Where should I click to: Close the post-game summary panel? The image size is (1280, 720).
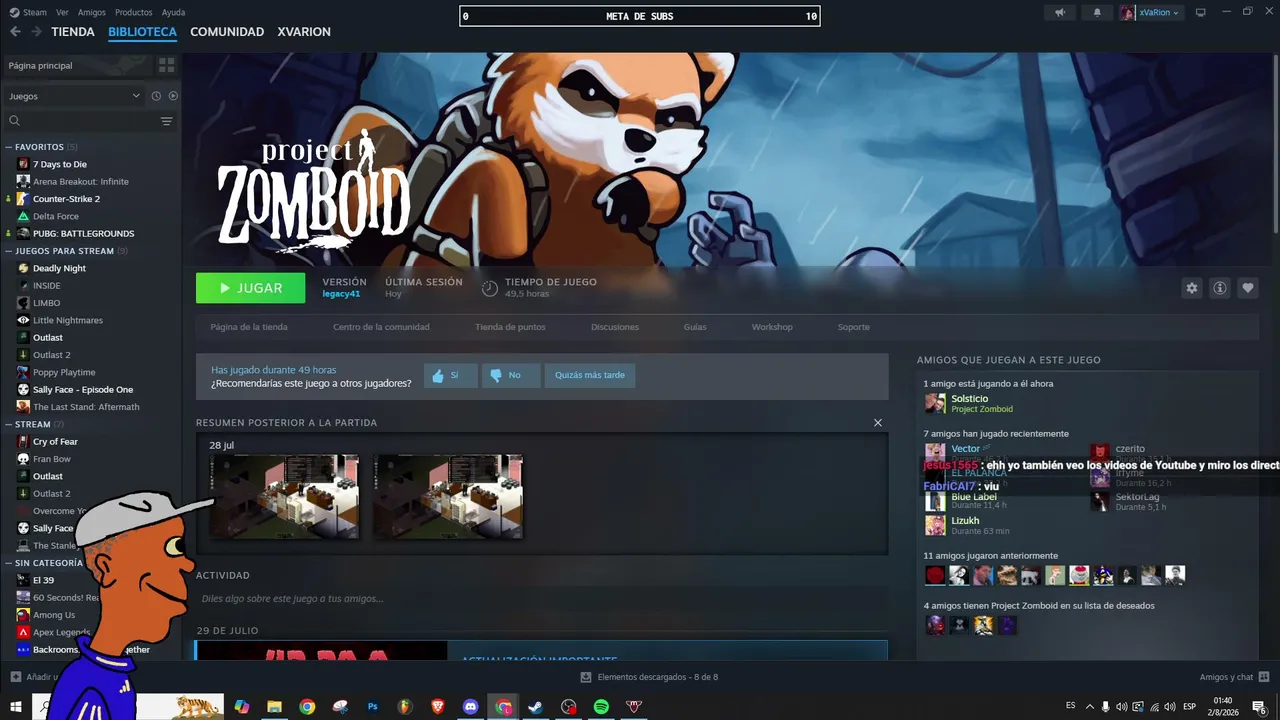(x=878, y=423)
